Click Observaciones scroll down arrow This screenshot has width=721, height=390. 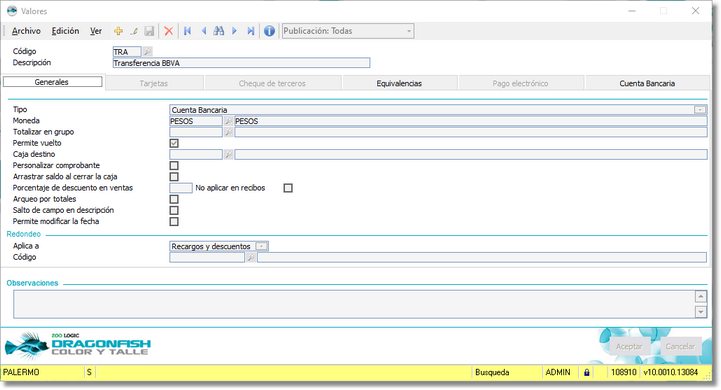pyautogui.click(x=700, y=312)
